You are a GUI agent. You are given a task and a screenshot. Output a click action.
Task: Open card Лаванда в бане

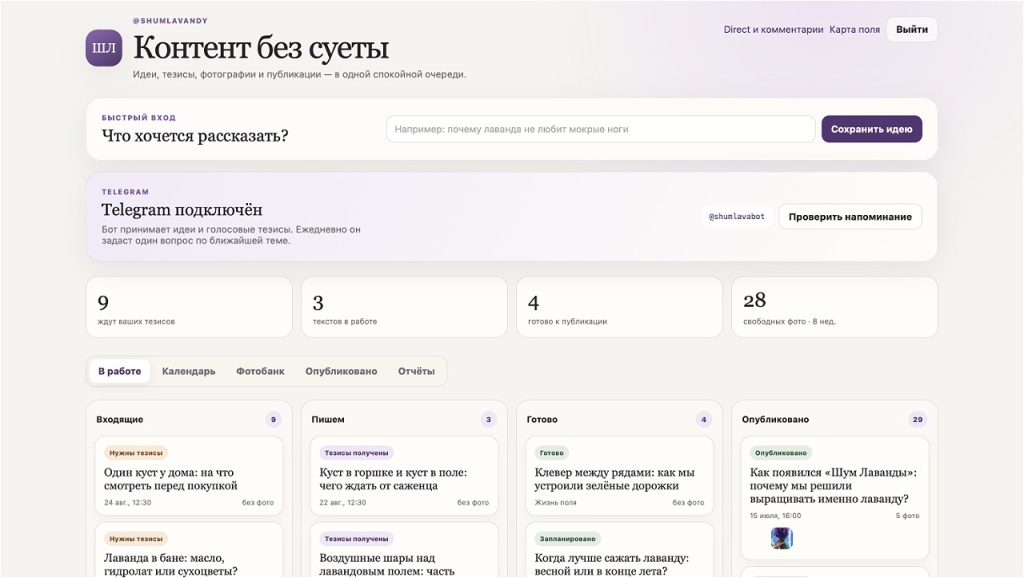(x=189, y=550)
